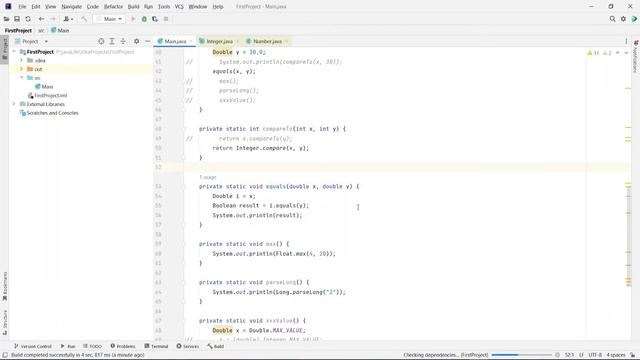
Task: Open IDE settings gear at top right
Action: [x=623, y=19]
